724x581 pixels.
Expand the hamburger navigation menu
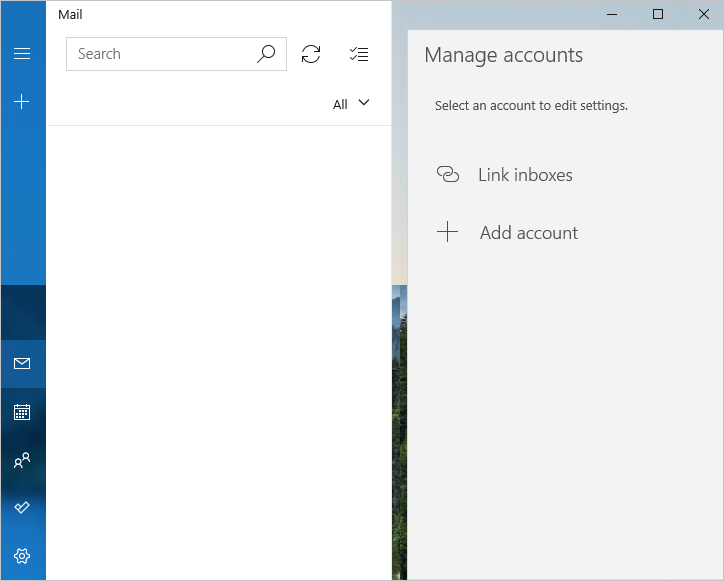[x=22, y=54]
